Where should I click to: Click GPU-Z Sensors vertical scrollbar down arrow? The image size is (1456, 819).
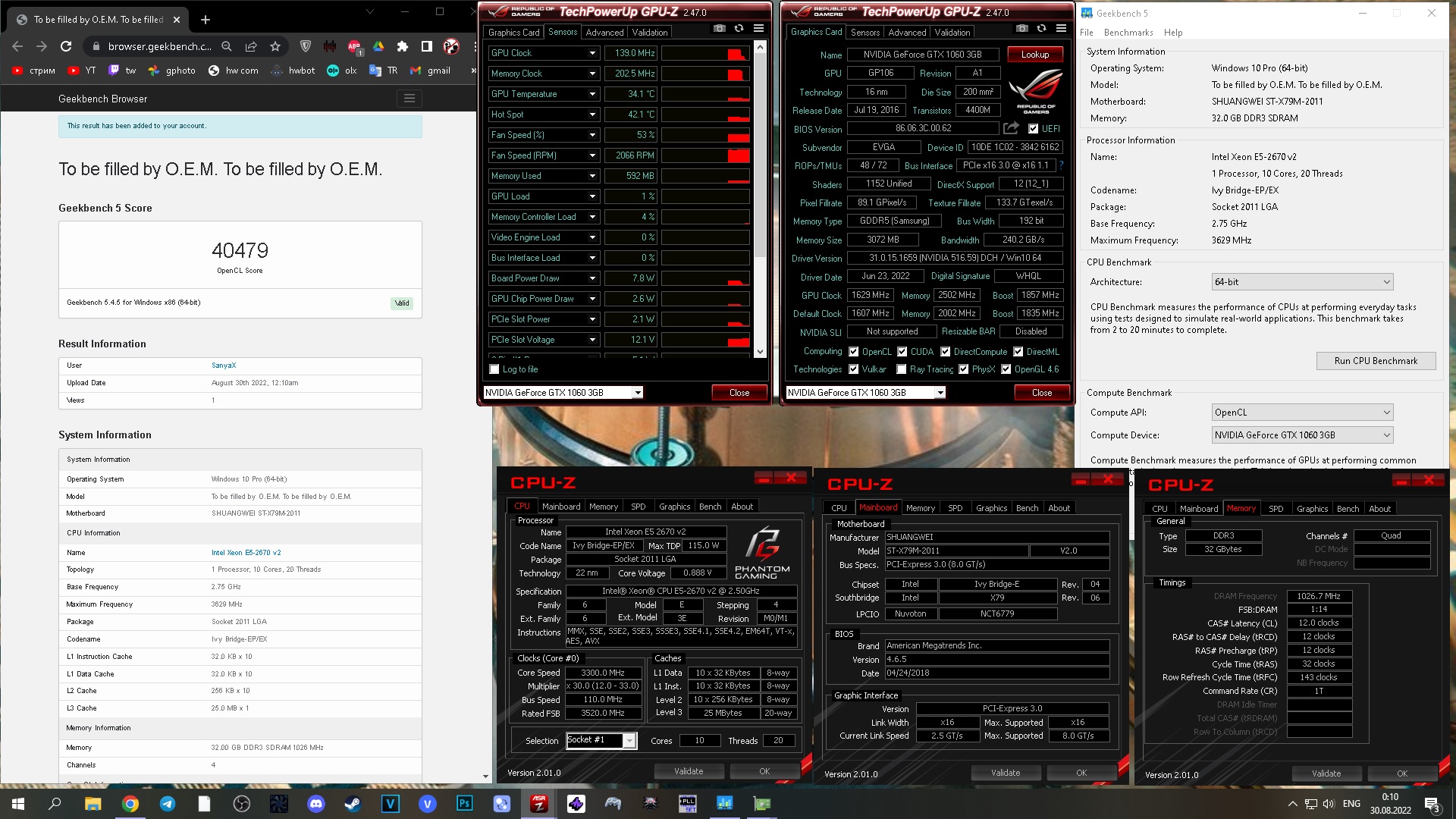pyautogui.click(x=760, y=352)
